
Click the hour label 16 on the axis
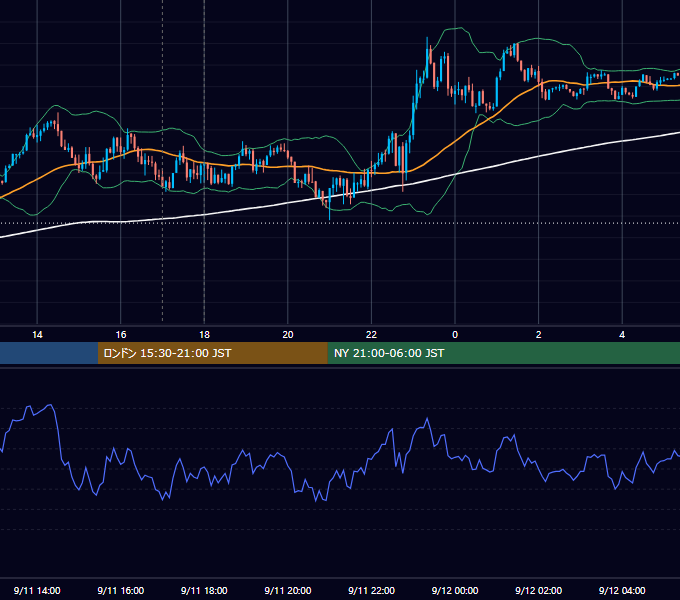pyautogui.click(x=121, y=335)
